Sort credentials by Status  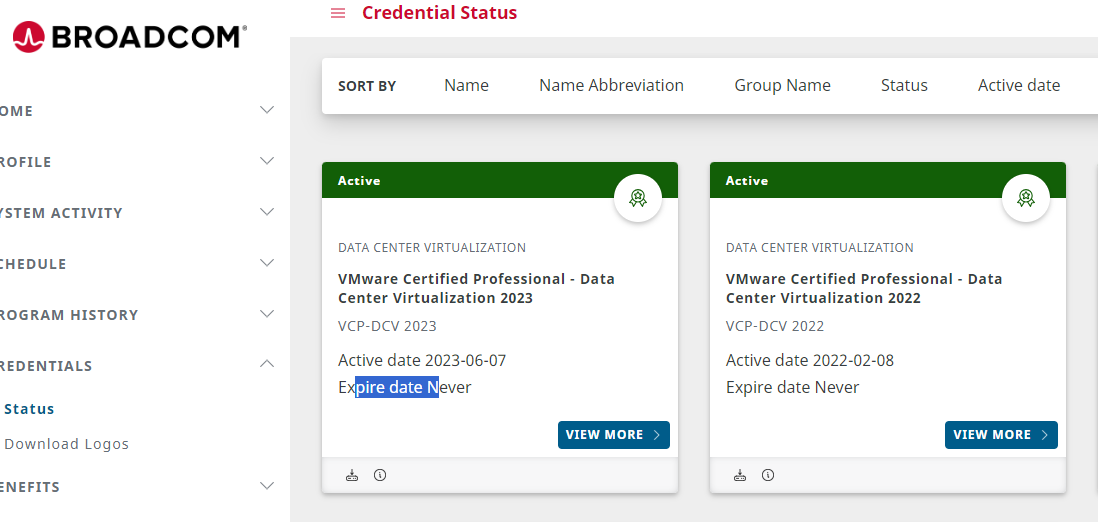pos(904,85)
